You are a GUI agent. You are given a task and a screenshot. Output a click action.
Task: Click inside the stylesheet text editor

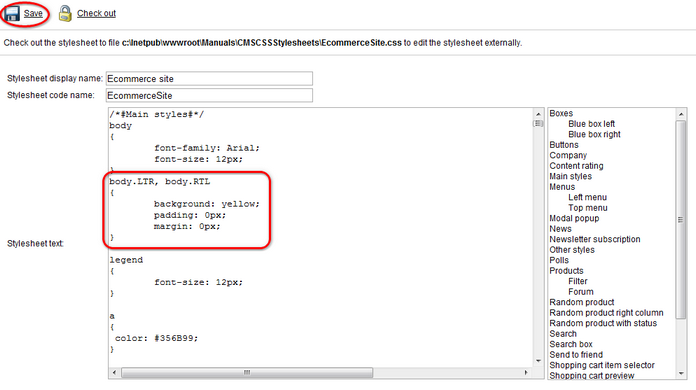pos(320,237)
